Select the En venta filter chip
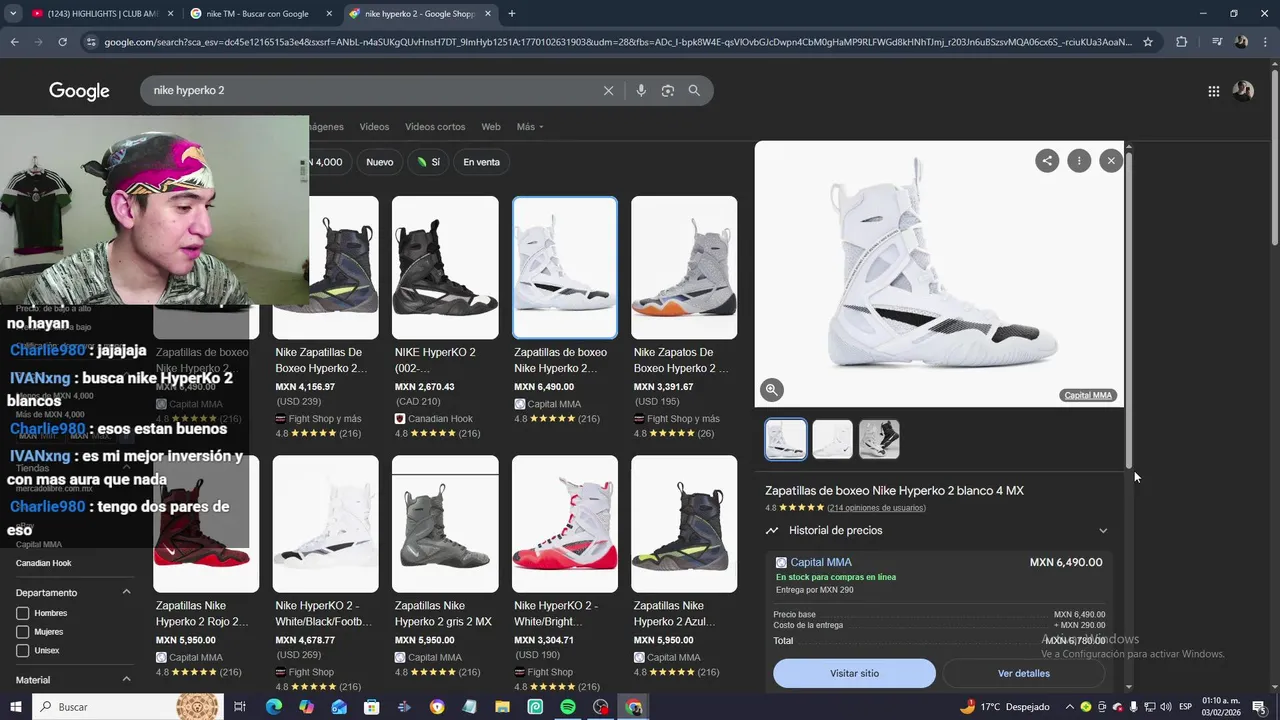Viewport: 1280px width, 720px height. (481, 162)
